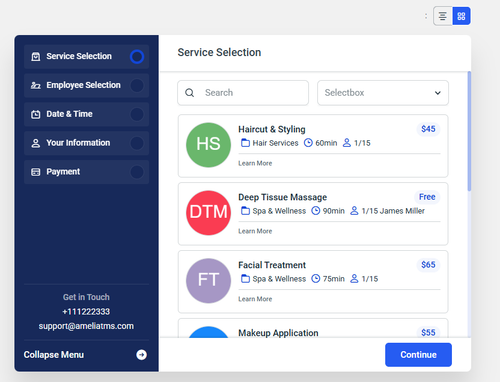
Task: Click the 1/15 James Miller text
Action: (393, 211)
